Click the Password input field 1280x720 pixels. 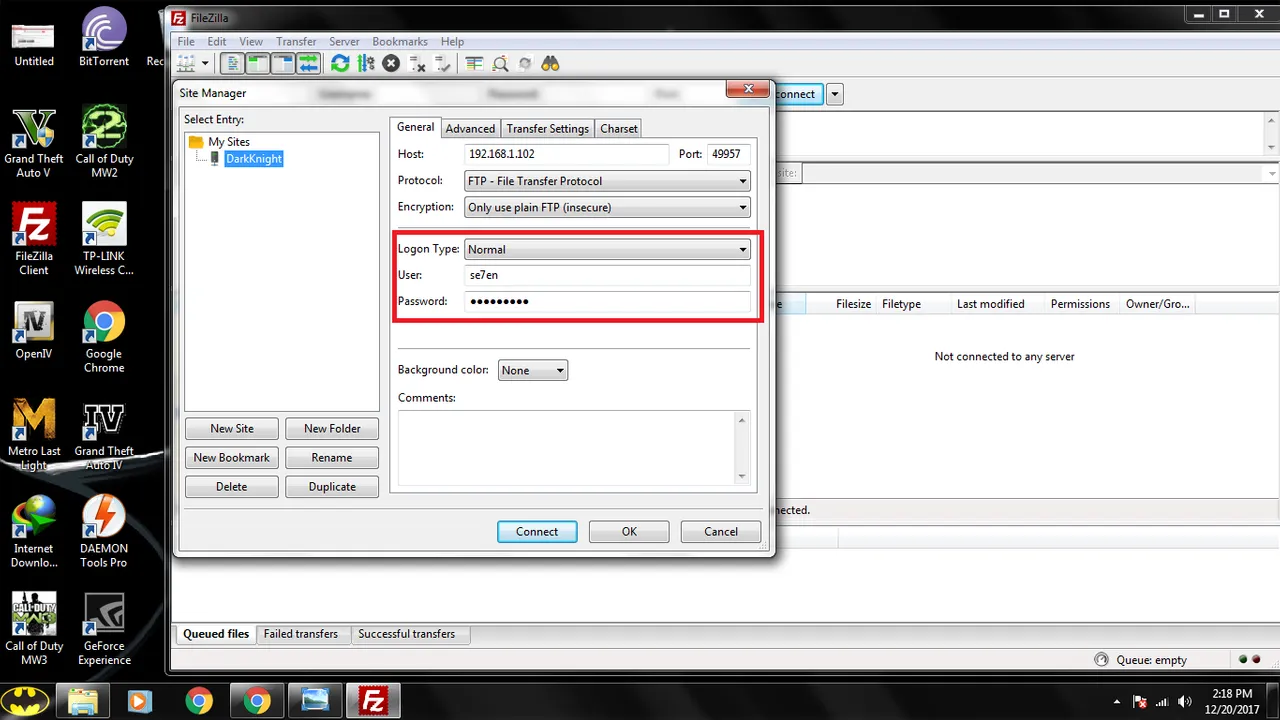click(x=607, y=301)
